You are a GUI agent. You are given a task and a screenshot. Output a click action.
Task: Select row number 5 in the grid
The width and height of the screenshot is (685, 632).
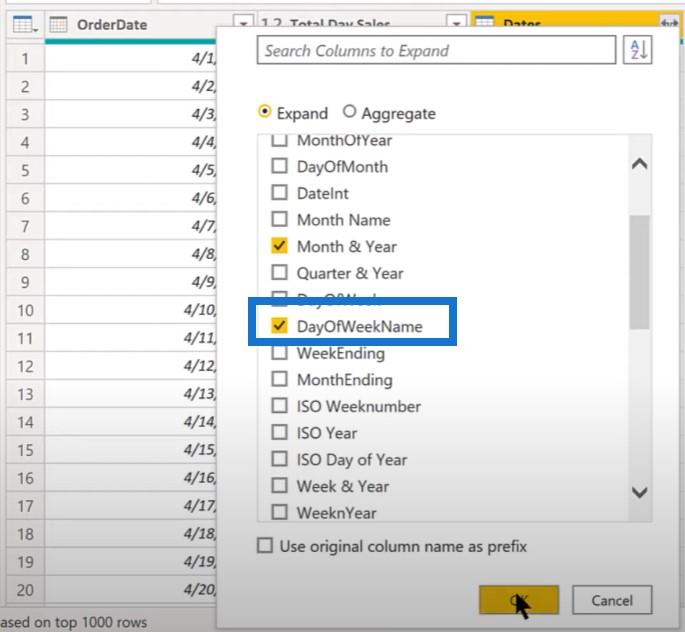point(25,170)
